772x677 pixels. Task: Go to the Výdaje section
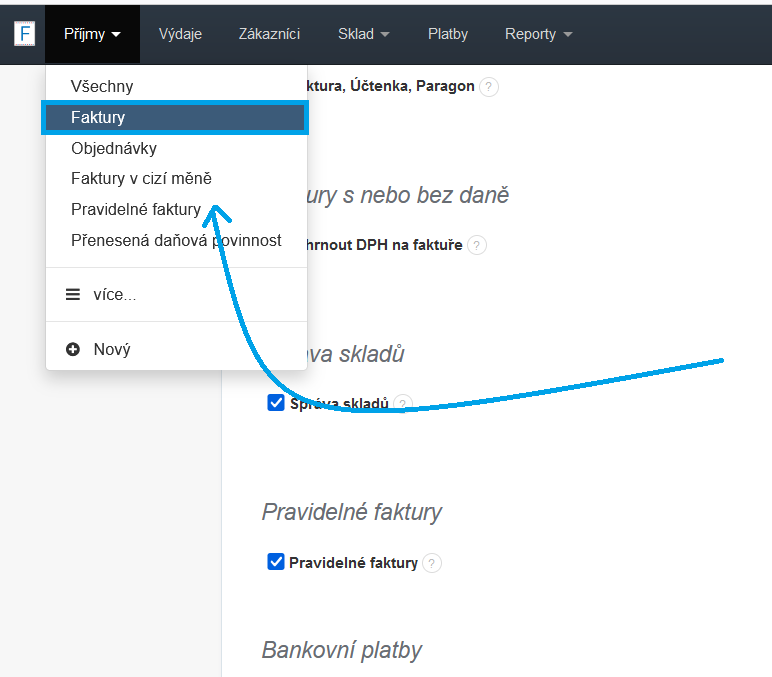(x=180, y=34)
